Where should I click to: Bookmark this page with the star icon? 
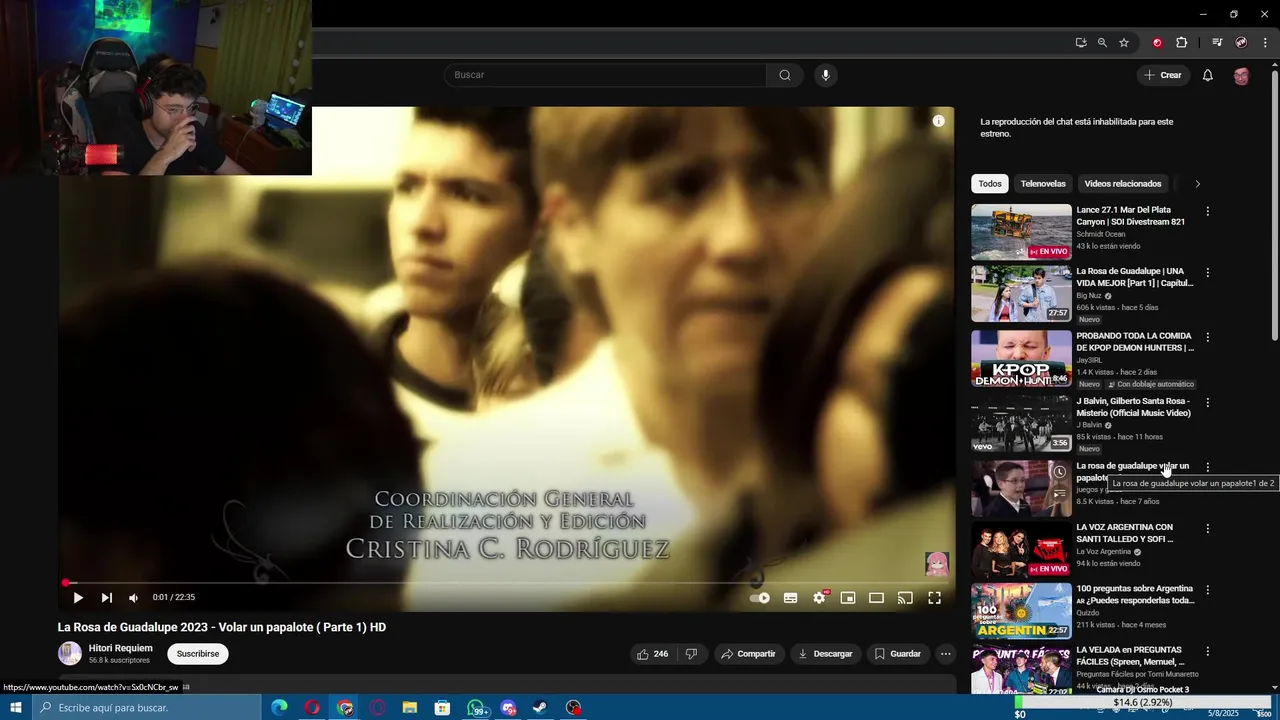[1124, 43]
